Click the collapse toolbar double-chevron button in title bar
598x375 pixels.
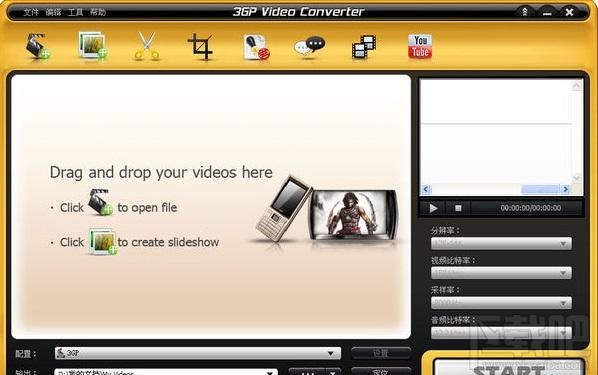click(x=525, y=12)
